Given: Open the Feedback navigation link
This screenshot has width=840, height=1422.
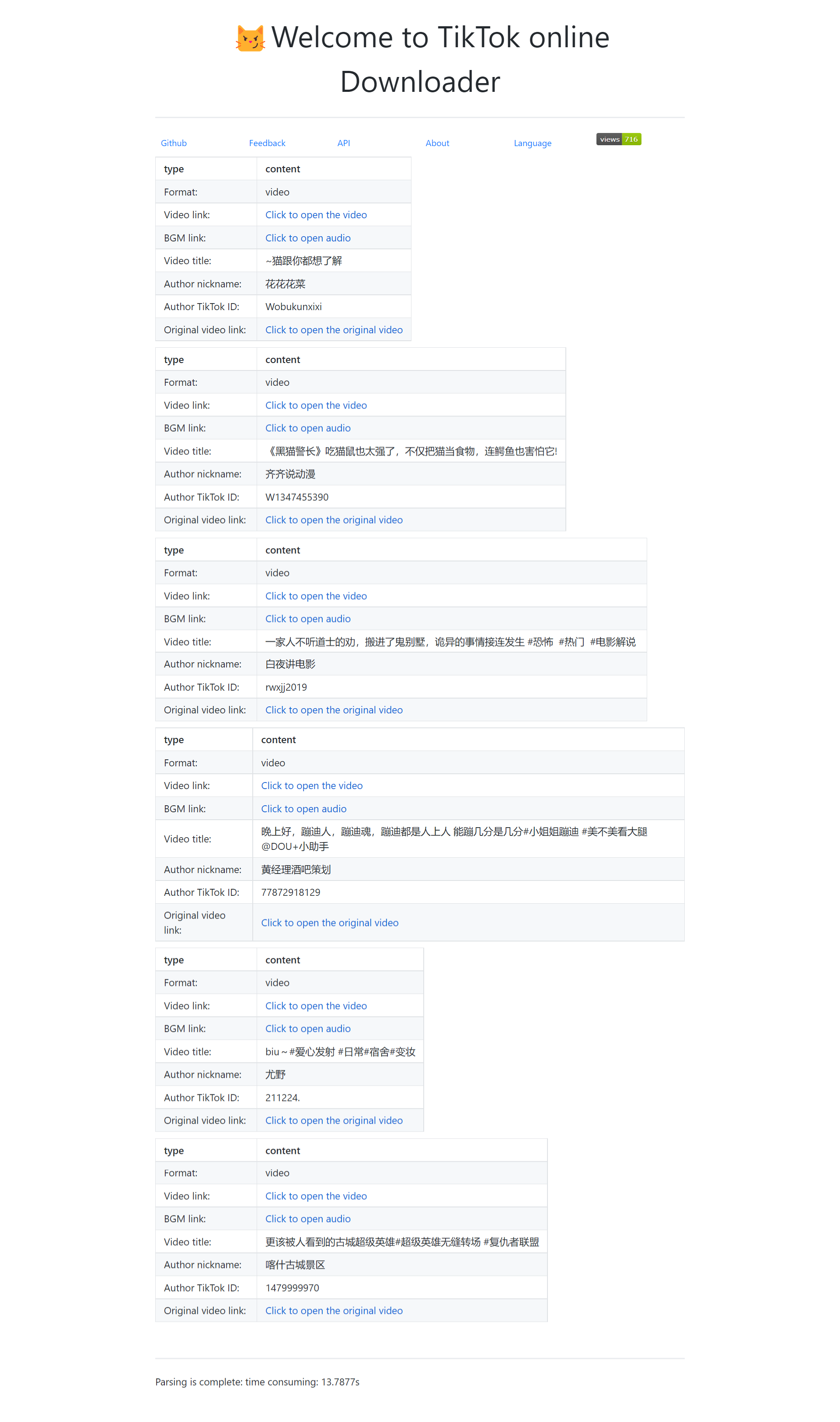Looking at the screenshot, I should click(x=267, y=143).
